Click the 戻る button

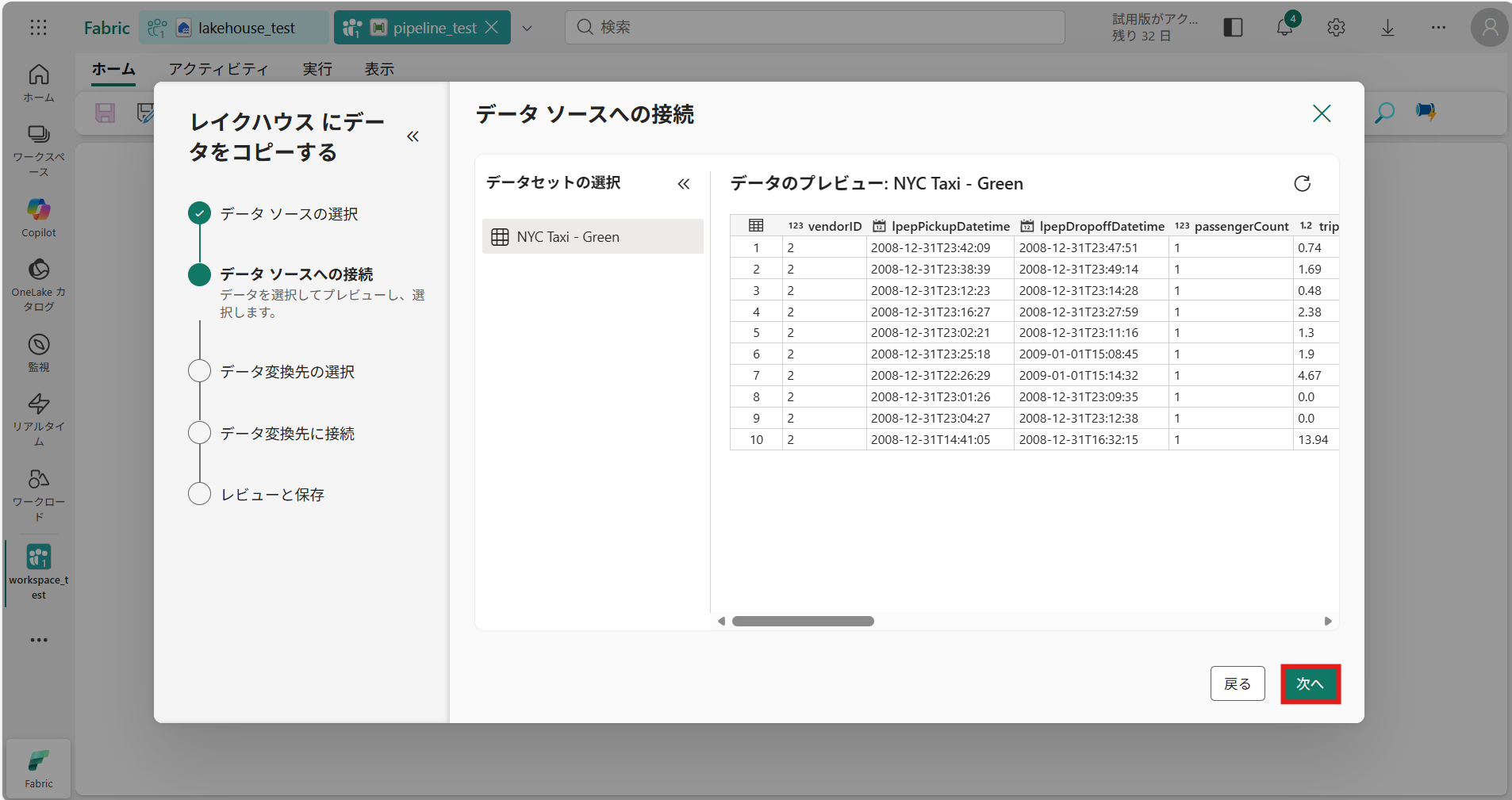[1237, 683]
